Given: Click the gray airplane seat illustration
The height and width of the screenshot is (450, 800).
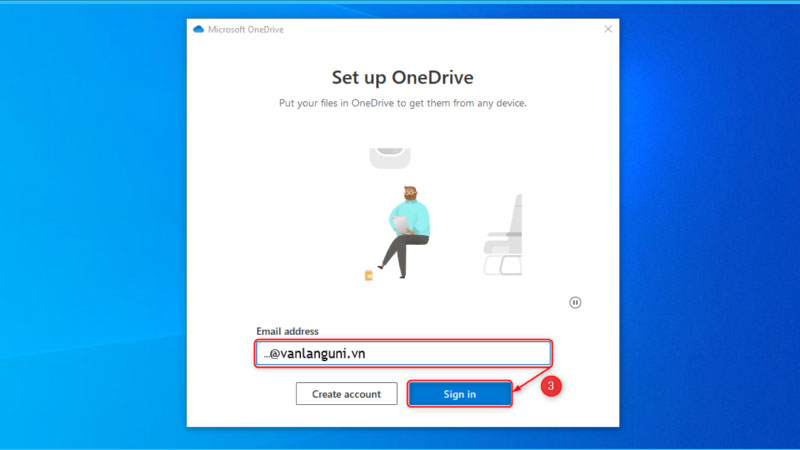Looking at the screenshot, I should coord(503,235).
